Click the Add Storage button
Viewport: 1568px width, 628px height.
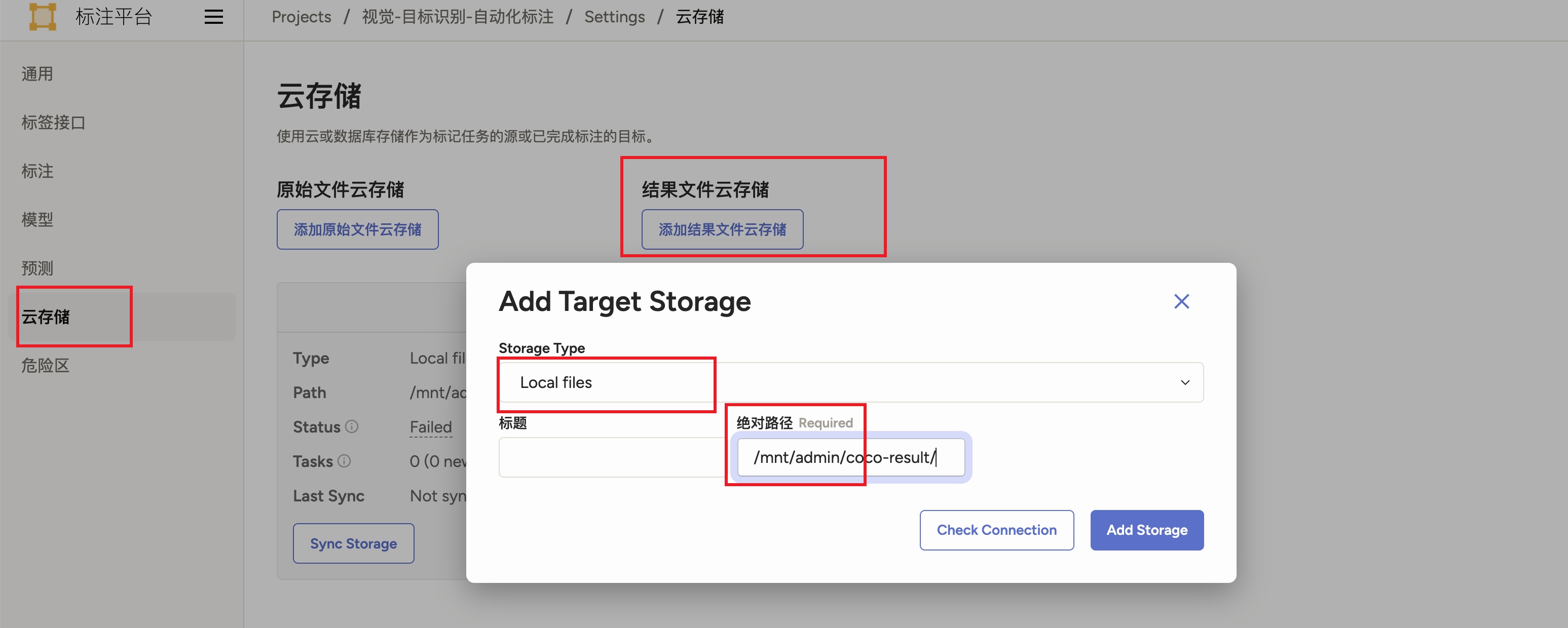pos(1146,530)
